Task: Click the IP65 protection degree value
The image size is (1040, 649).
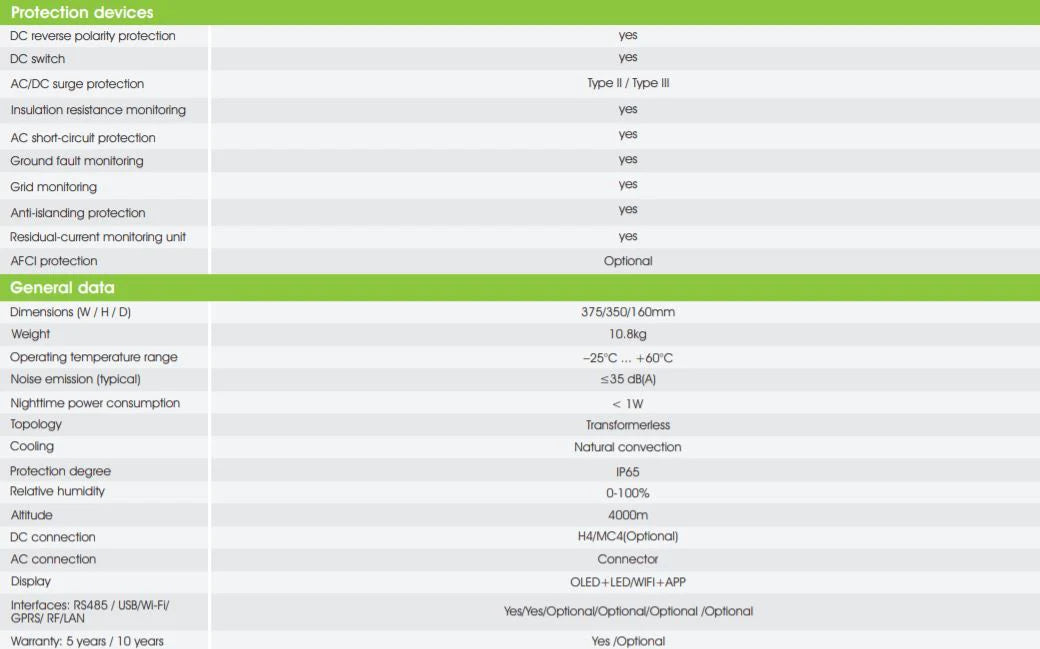Action: coord(628,471)
